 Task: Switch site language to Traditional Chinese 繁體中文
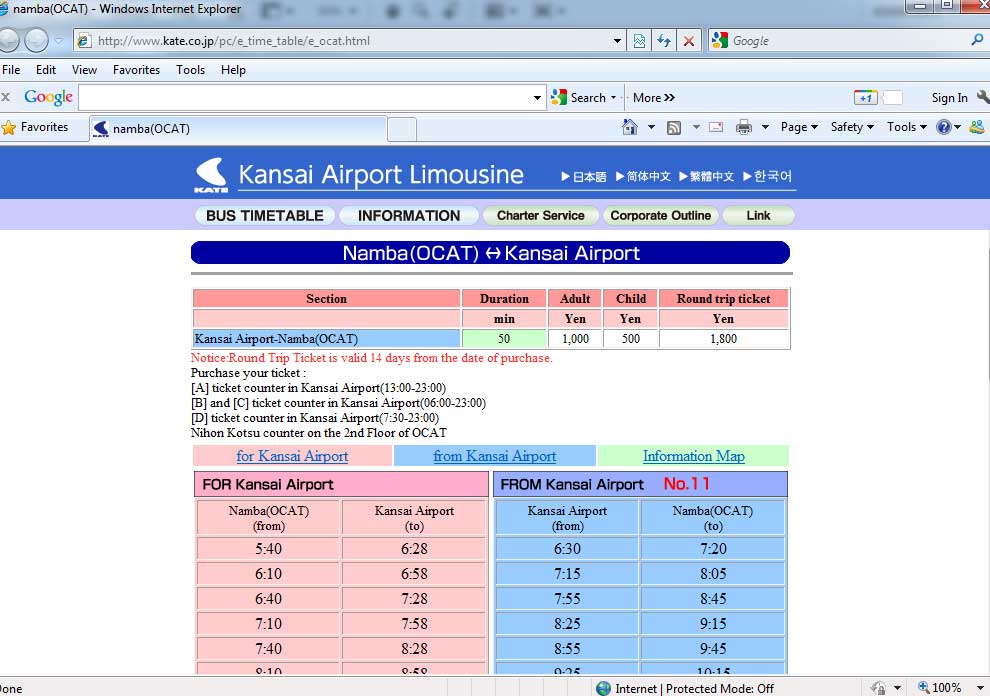pos(707,176)
